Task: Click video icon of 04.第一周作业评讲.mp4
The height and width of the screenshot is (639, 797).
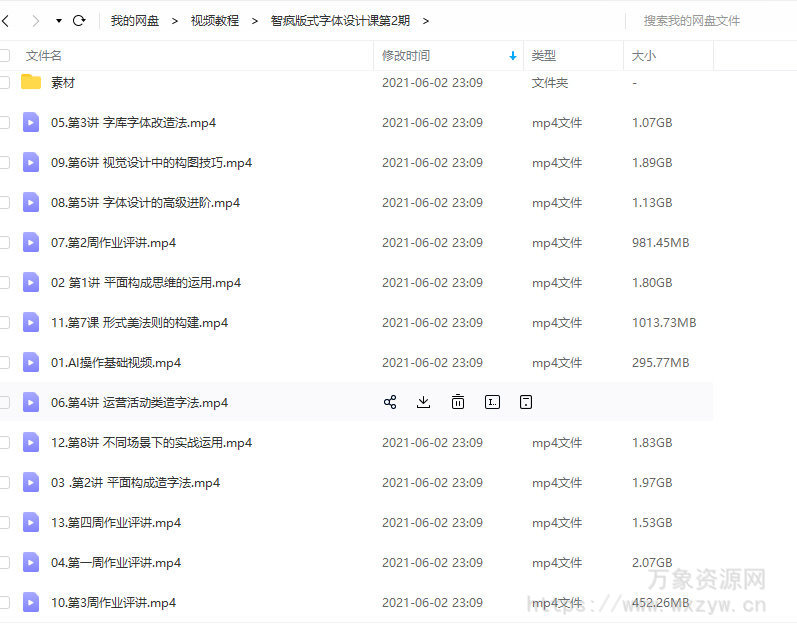Action: 31,562
